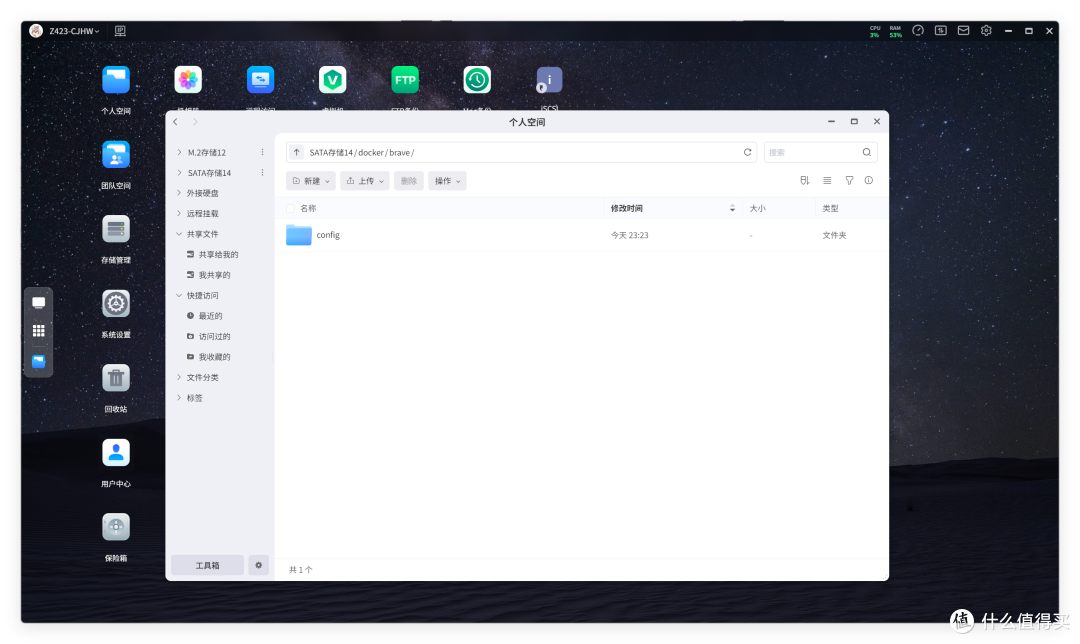Expand the 远程挂载 tree node
1080x644 pixels.
[179, 214]
